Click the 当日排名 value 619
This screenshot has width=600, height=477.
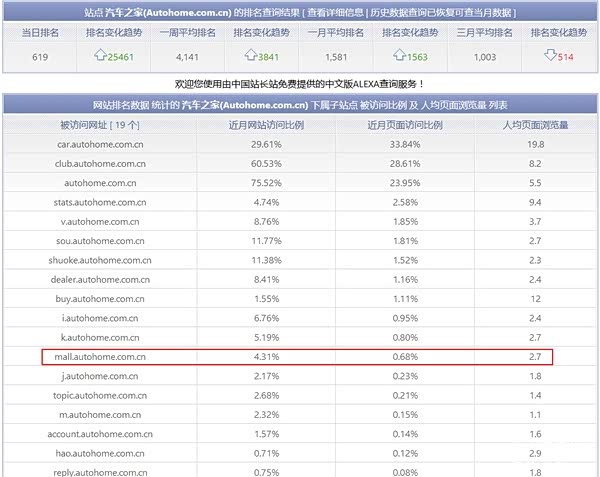[40, 57]
